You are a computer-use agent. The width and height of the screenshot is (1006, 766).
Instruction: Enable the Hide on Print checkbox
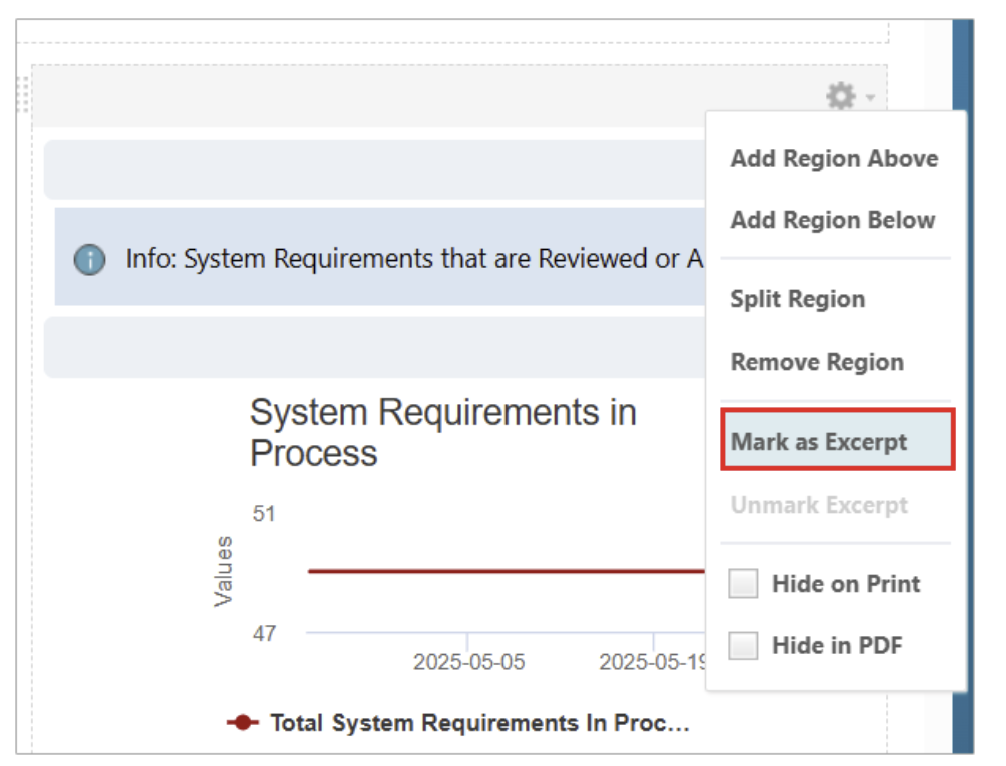coord(743,583)
